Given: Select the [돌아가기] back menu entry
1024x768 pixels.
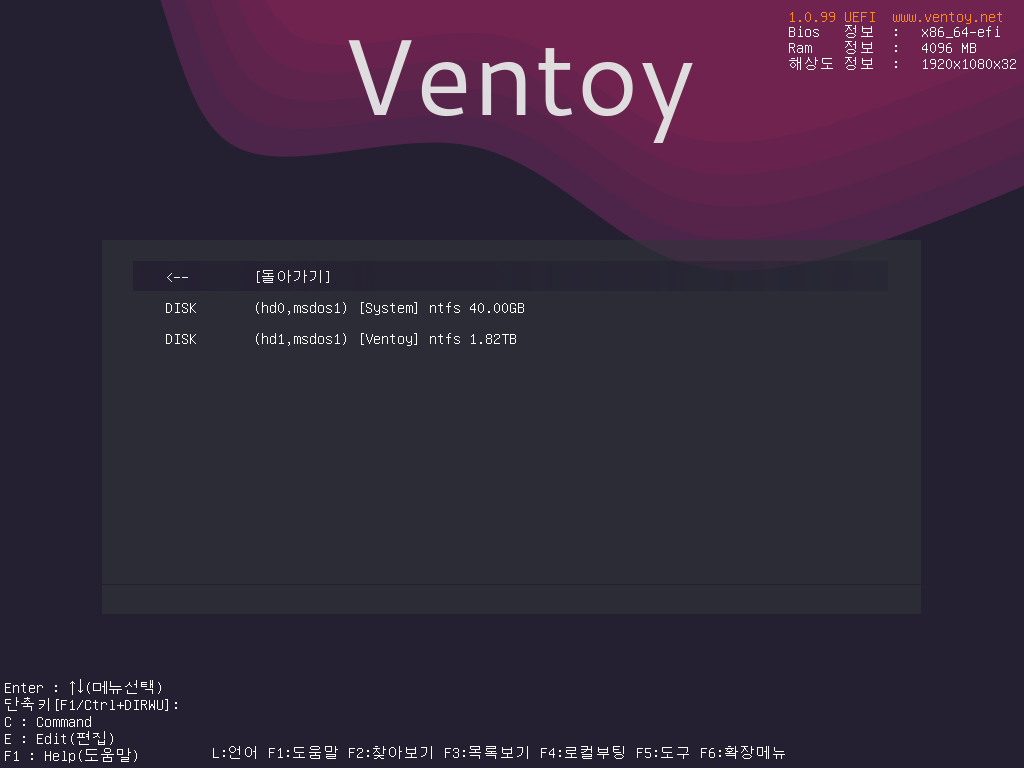Looking at the screenshot, I should [510, 276].
